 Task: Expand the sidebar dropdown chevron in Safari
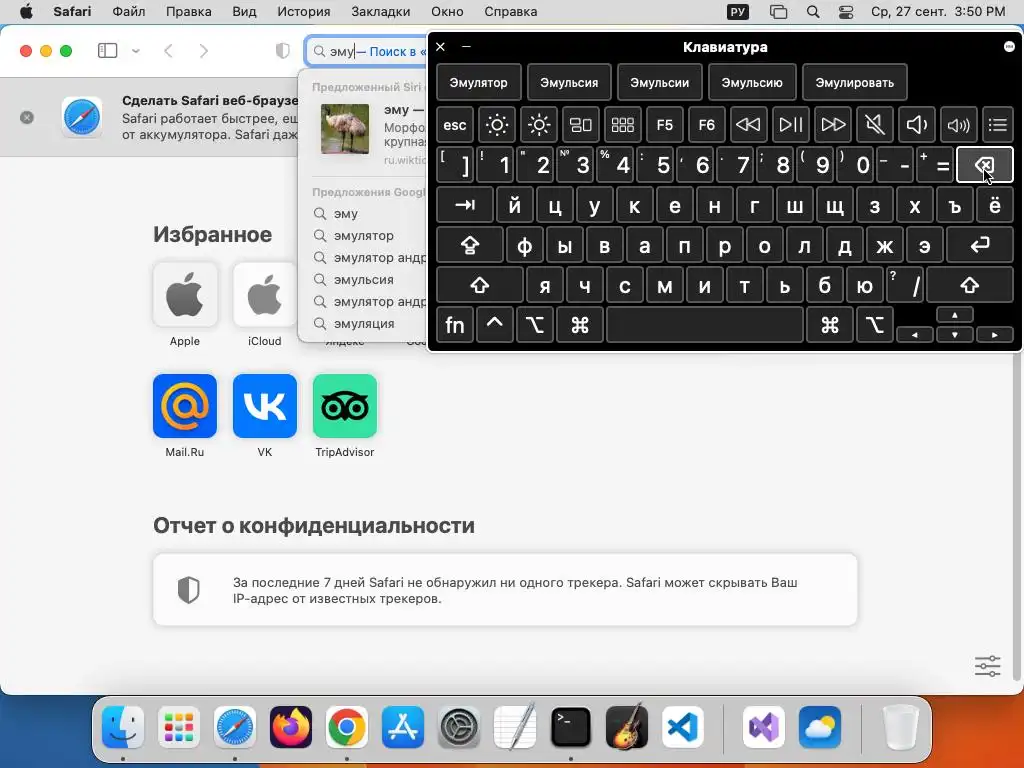pos(136,51)
